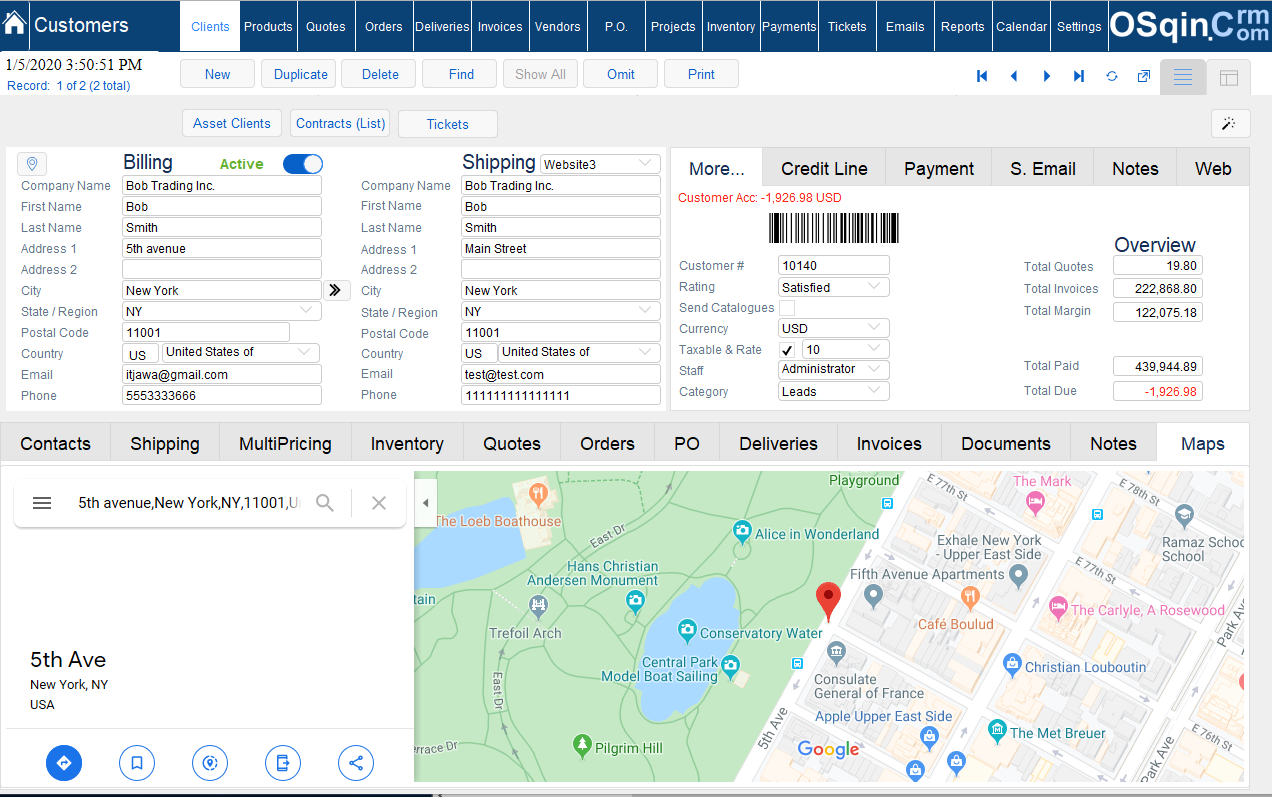Screen dimensions: 1272x797
Task: Click the Find button
Action: [461, 74]
